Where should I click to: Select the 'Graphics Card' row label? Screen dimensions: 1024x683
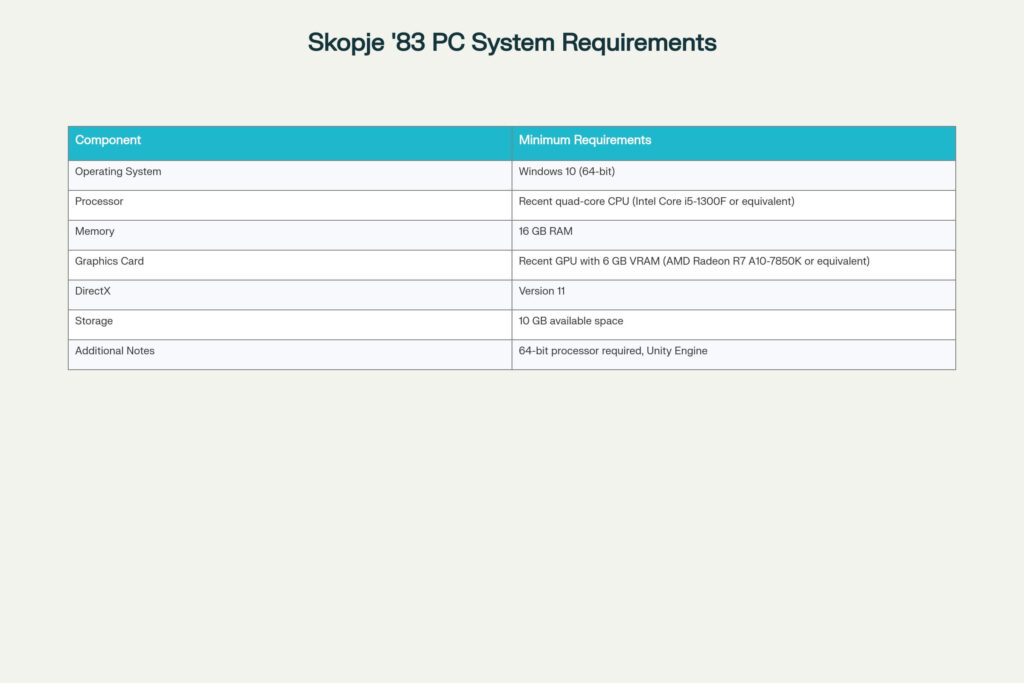110,261
